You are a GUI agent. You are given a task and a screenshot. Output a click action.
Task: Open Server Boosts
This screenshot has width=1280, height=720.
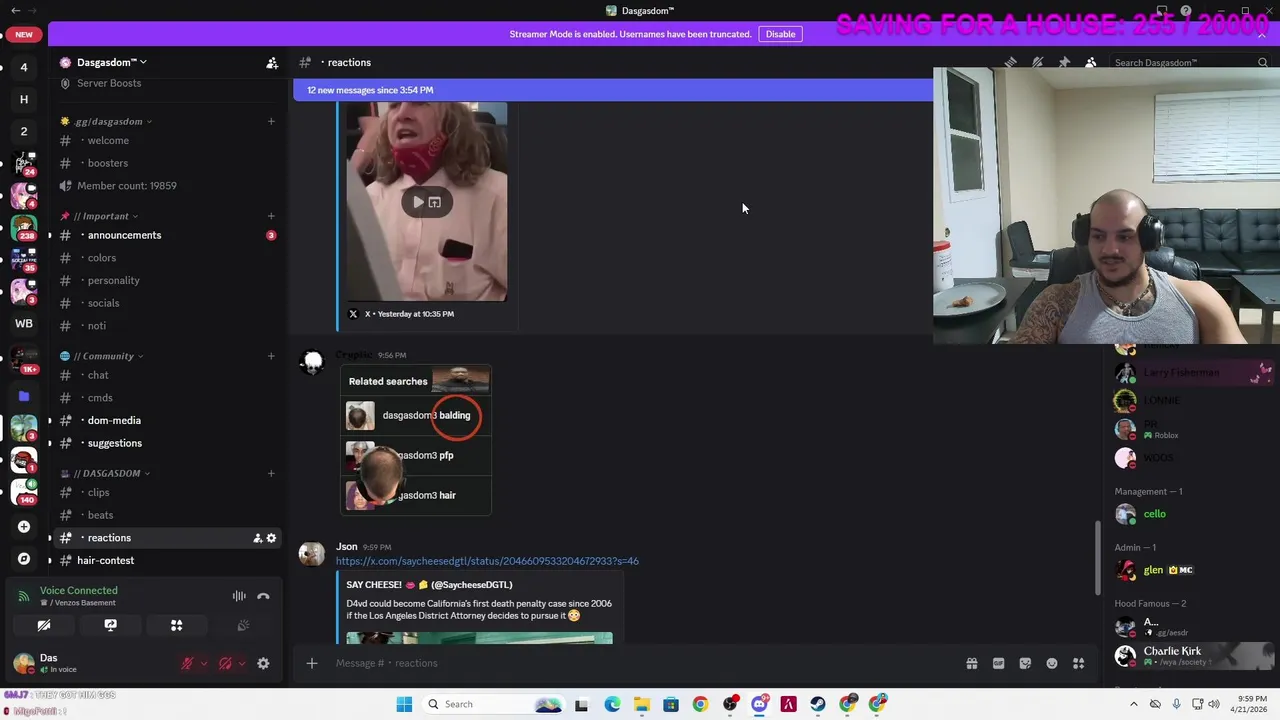pyautogui.click(x=166, y=83)
